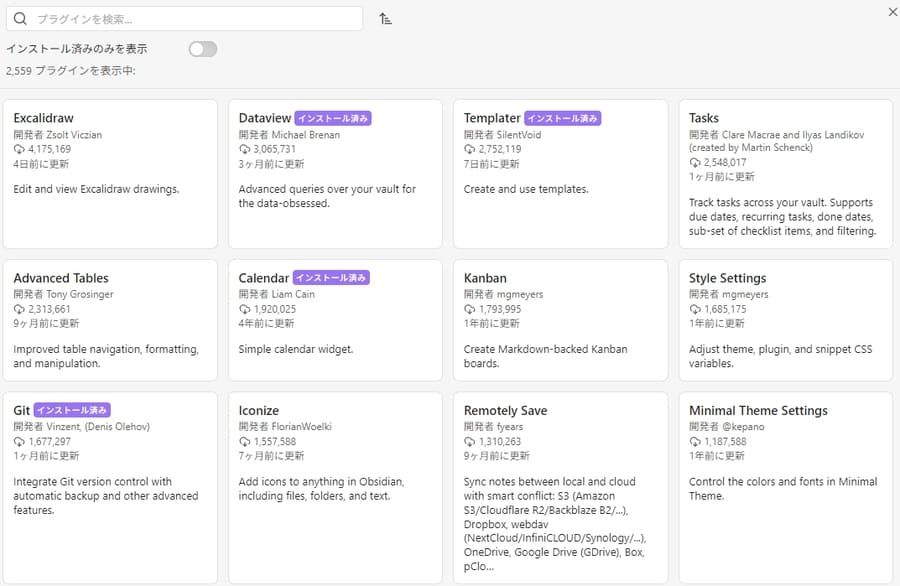Click the author line Liam Cain
The height and width of the screenshot is (586, 900).
point(277,294)
